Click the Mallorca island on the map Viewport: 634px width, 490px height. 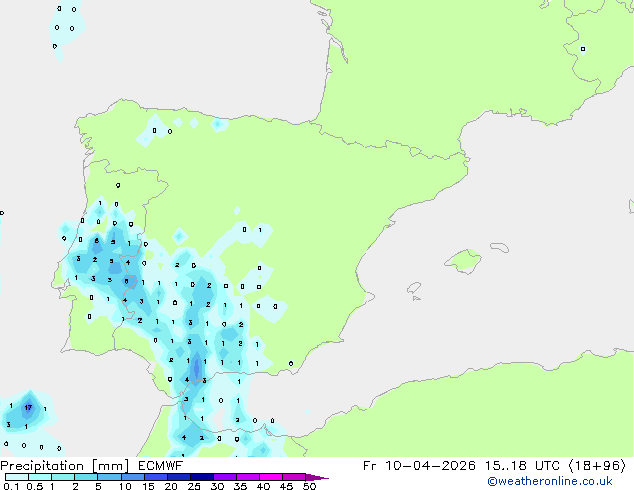pyautogui.click(x=464, y=261)
